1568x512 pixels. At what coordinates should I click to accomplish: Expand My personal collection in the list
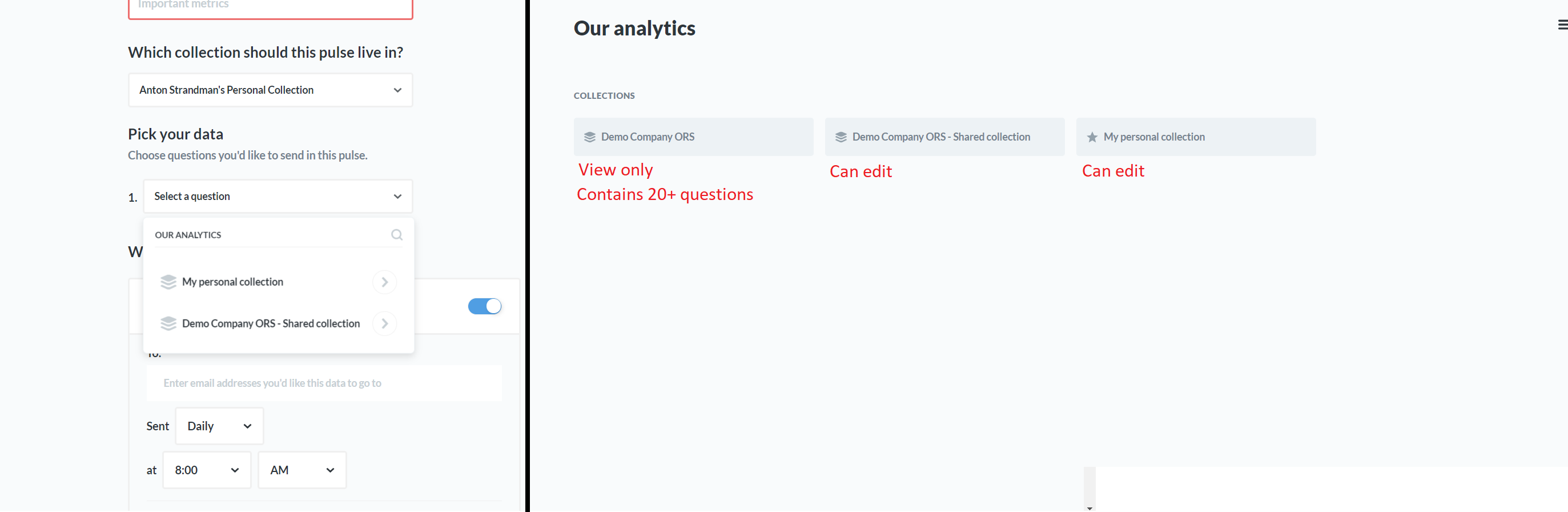pyautogui.click(x=384, y=281)
